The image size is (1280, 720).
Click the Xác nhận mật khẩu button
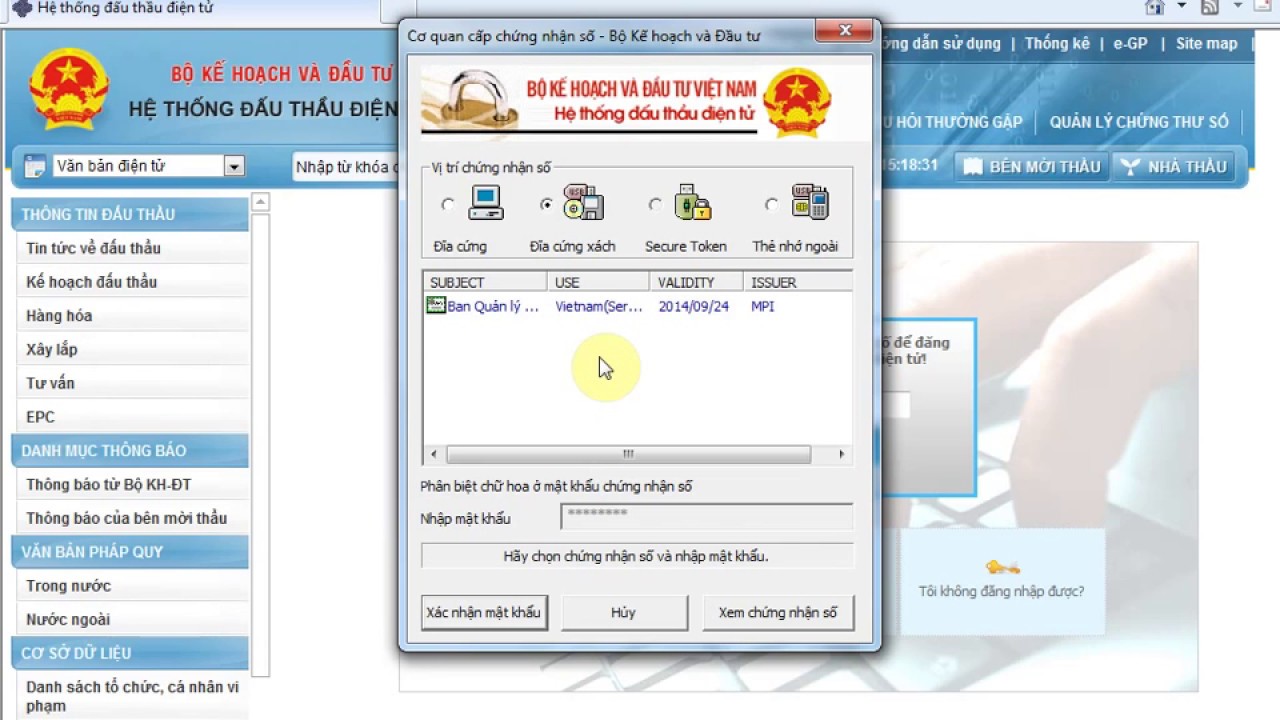483,612
